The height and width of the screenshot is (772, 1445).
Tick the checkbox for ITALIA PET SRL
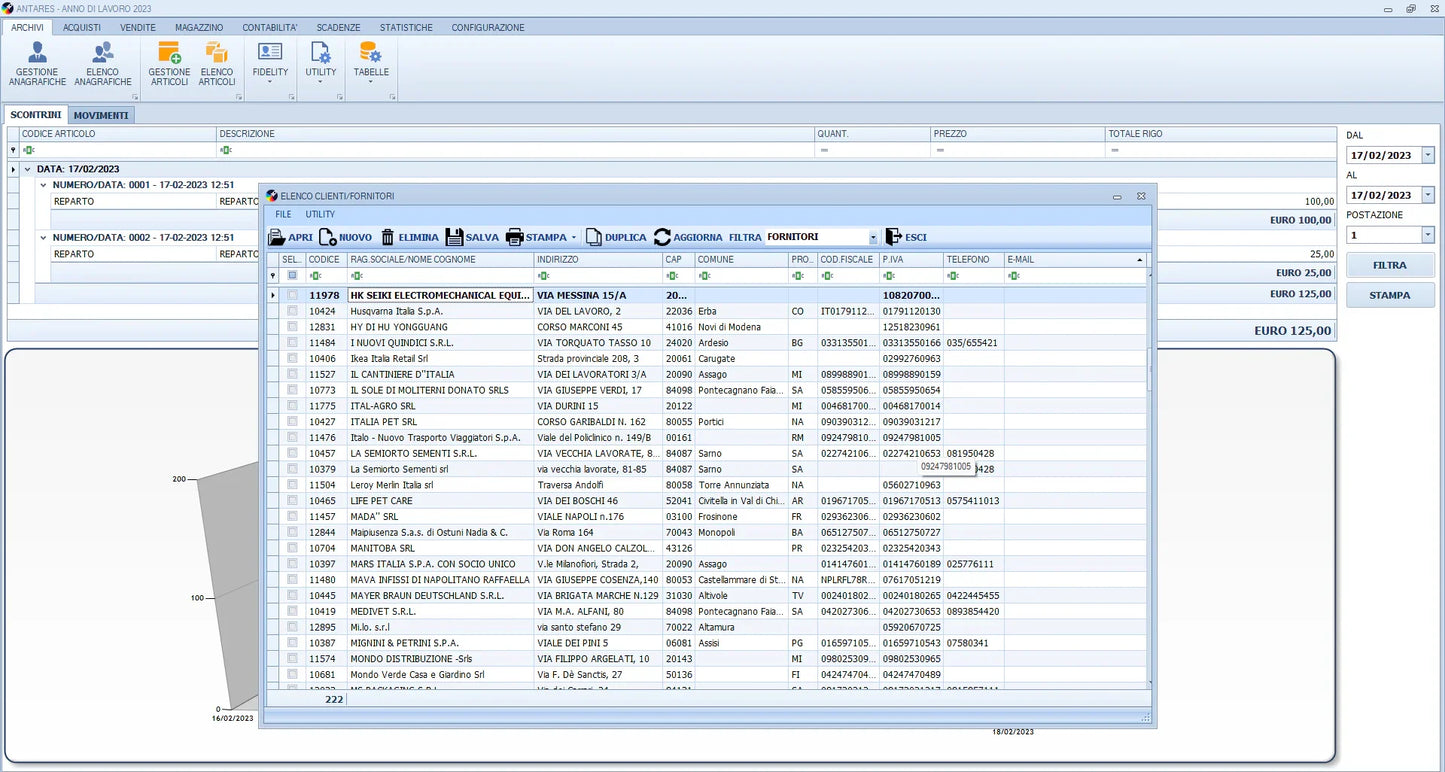[292, 422]
